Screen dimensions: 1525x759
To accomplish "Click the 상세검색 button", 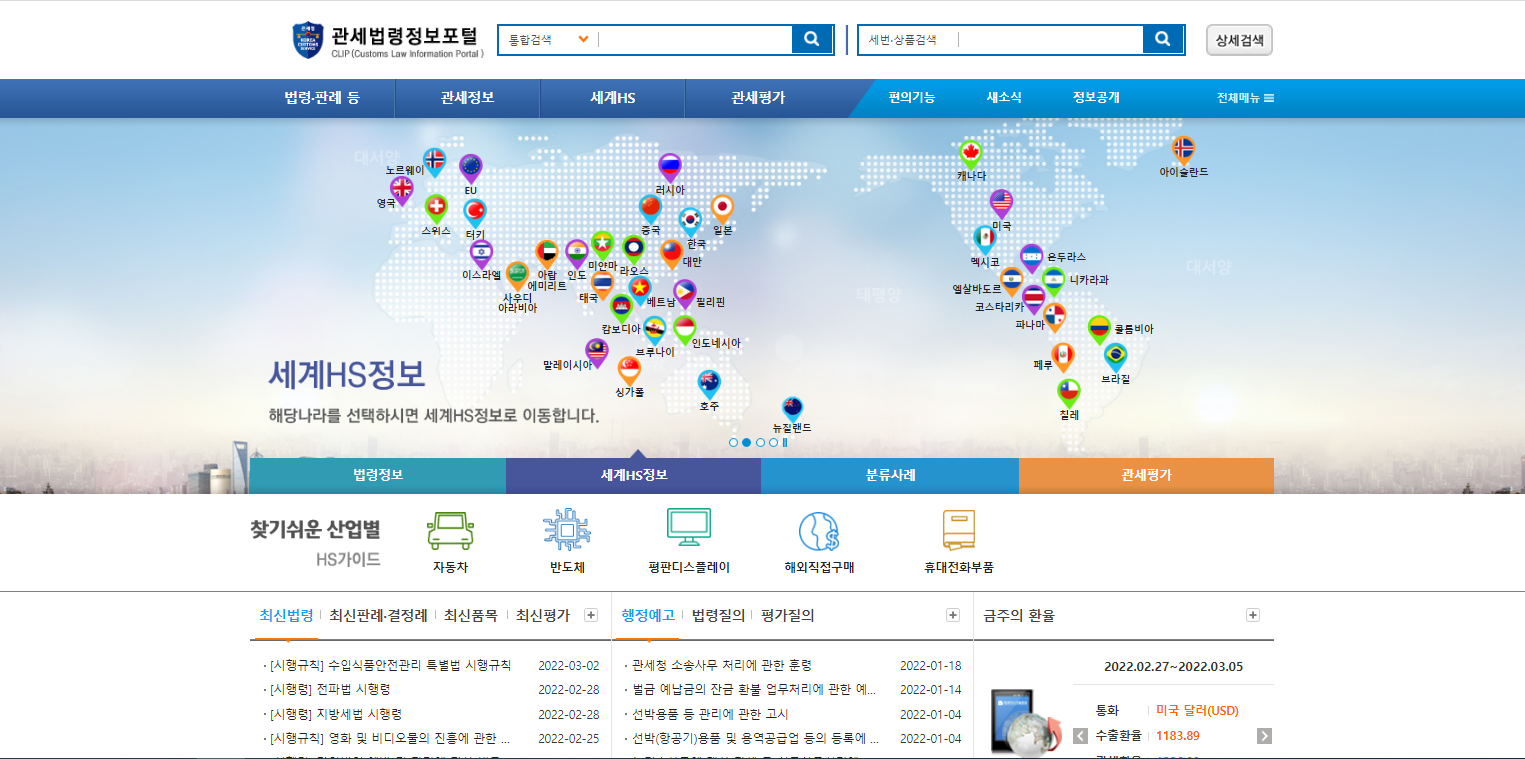I will click(x=1239, y=40).
